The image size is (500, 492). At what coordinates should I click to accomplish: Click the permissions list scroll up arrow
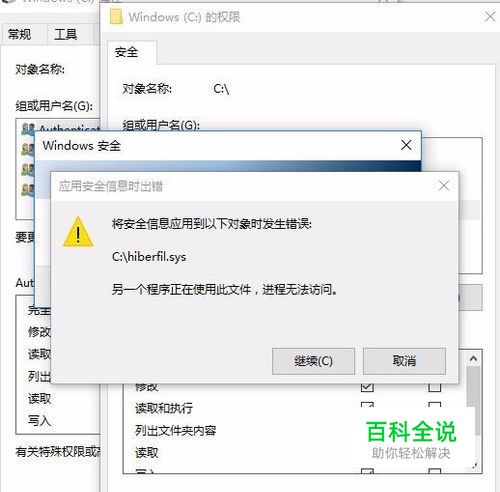pyautogui.click(x=473, y=359)
